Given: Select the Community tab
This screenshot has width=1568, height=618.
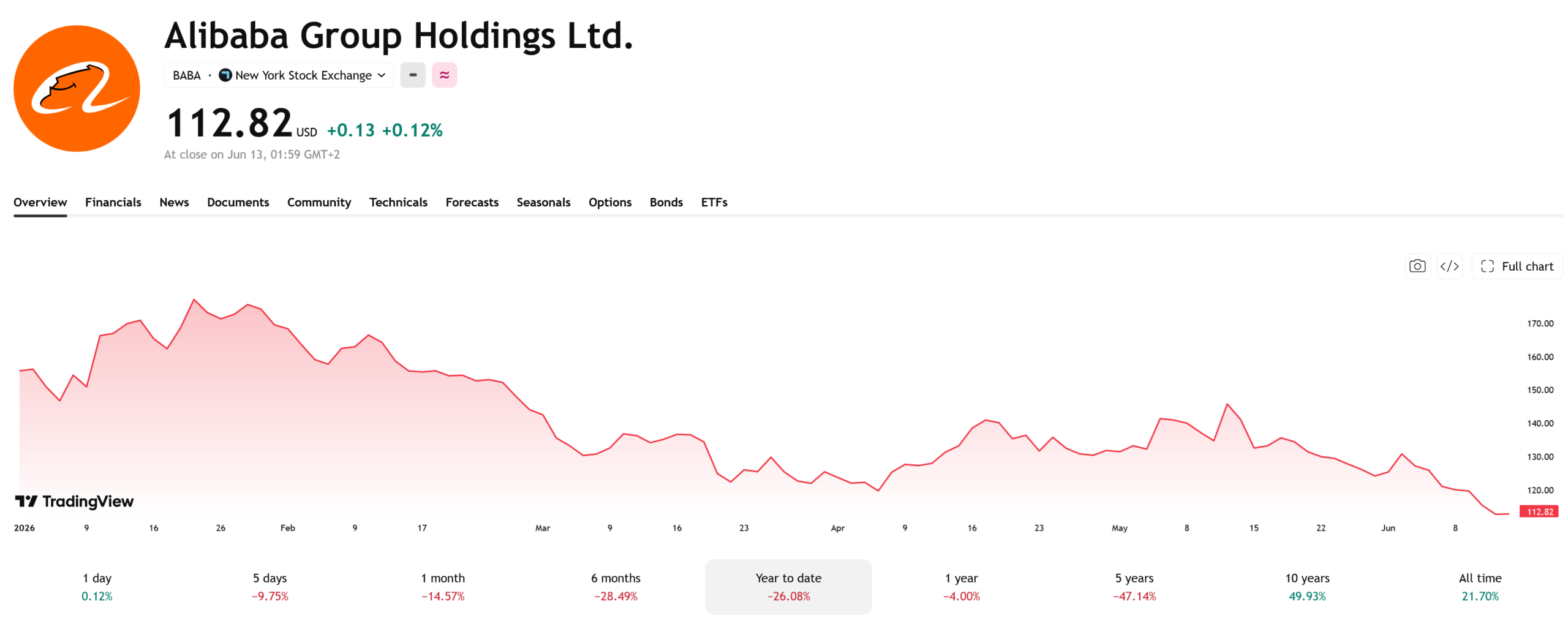Looking at the screenshot, I should (319, 202).
